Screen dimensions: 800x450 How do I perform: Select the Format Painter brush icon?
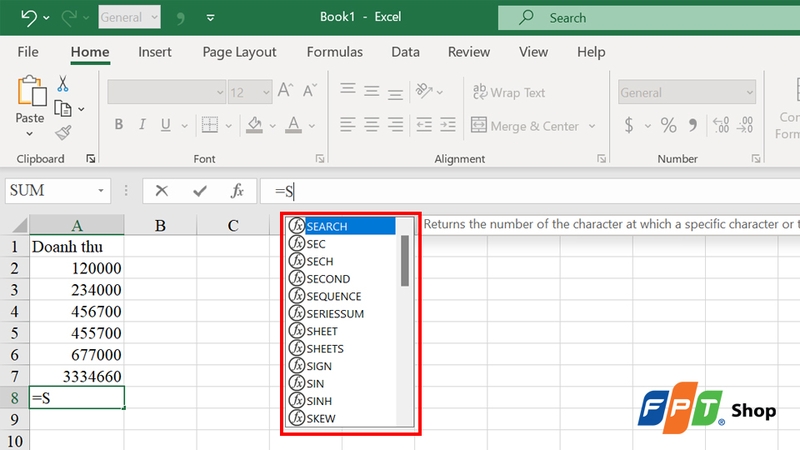63,133
